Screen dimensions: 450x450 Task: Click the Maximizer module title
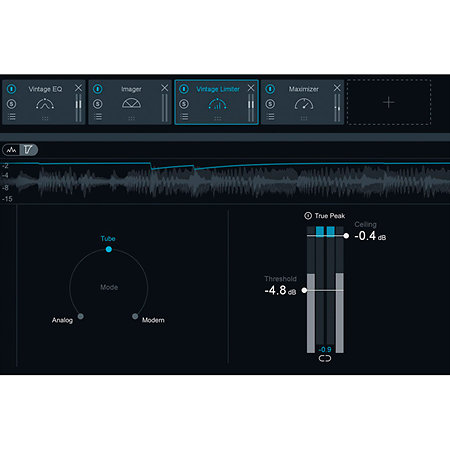[x=304, y=89]
